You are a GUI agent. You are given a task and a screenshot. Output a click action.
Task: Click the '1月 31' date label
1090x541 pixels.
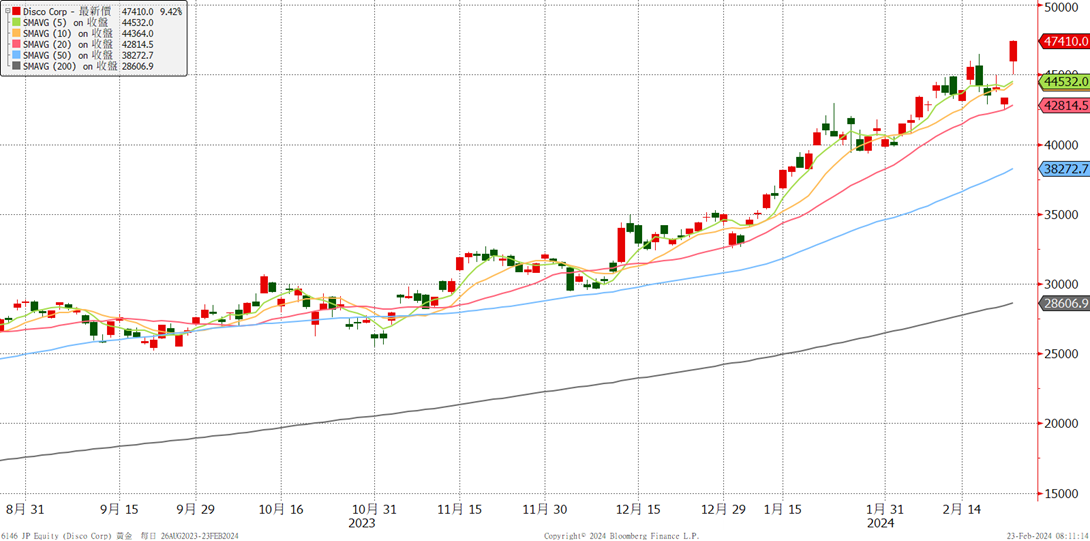[886, 510]
